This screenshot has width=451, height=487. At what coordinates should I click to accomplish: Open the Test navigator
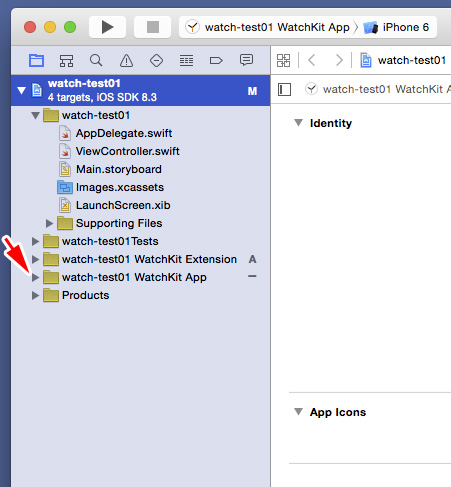click(x=156, y=61)
